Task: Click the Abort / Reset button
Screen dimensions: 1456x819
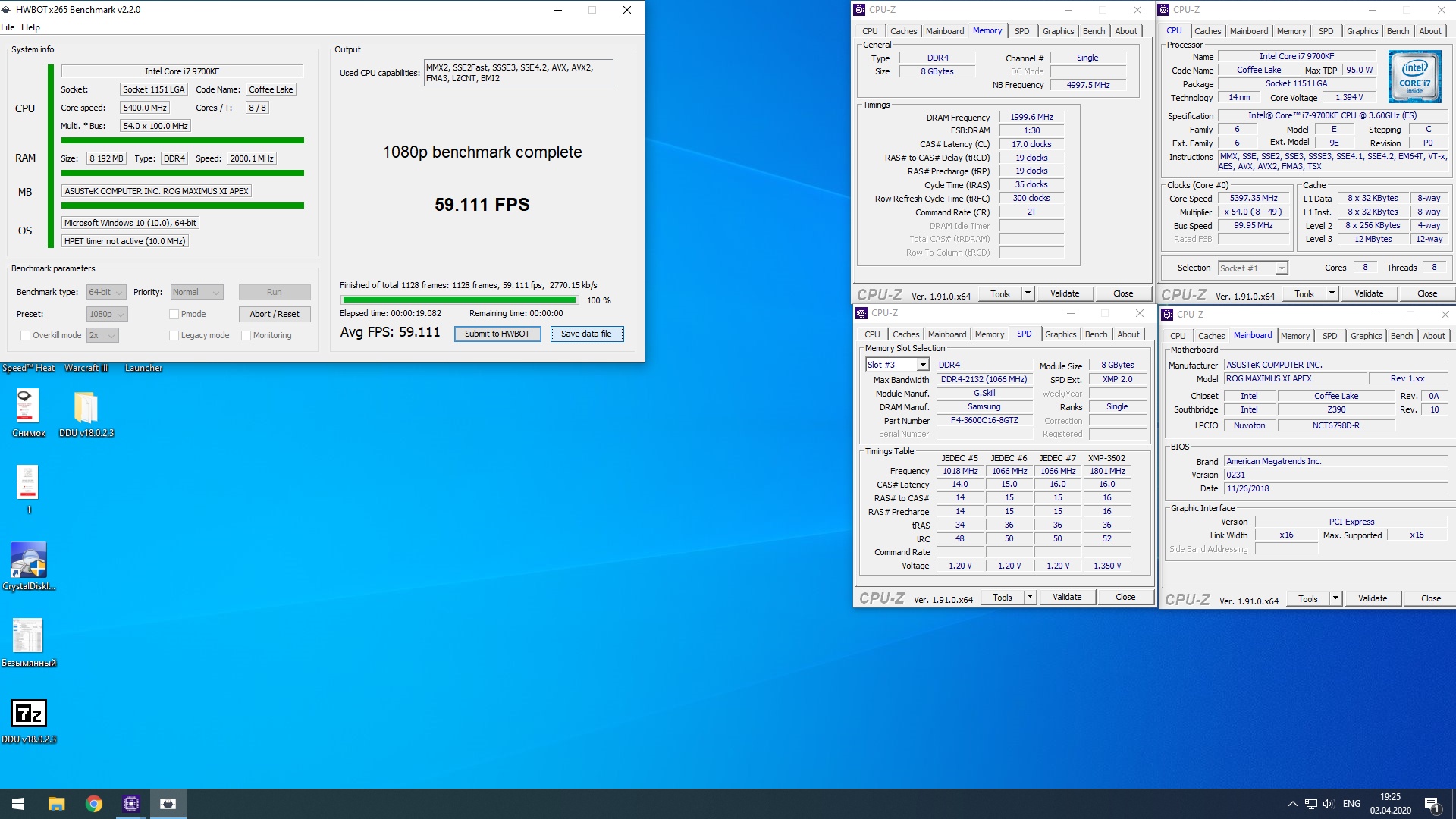Action: click(x=275, y=314)
